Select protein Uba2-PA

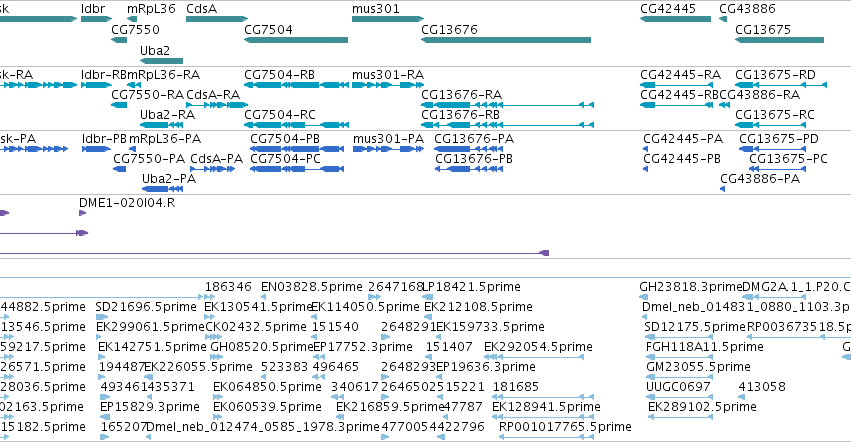161,189
